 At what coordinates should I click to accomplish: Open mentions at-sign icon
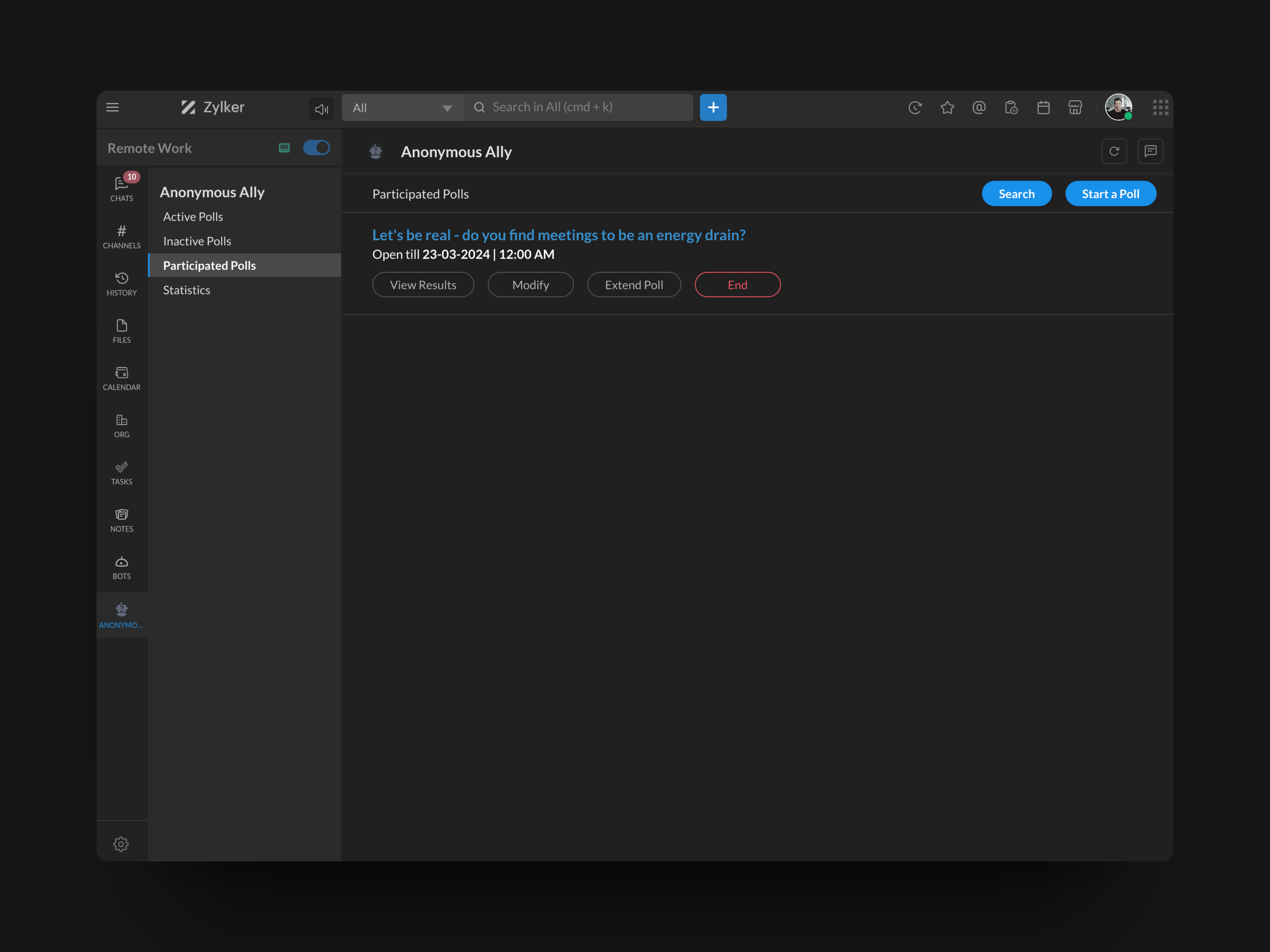(979, 107)
